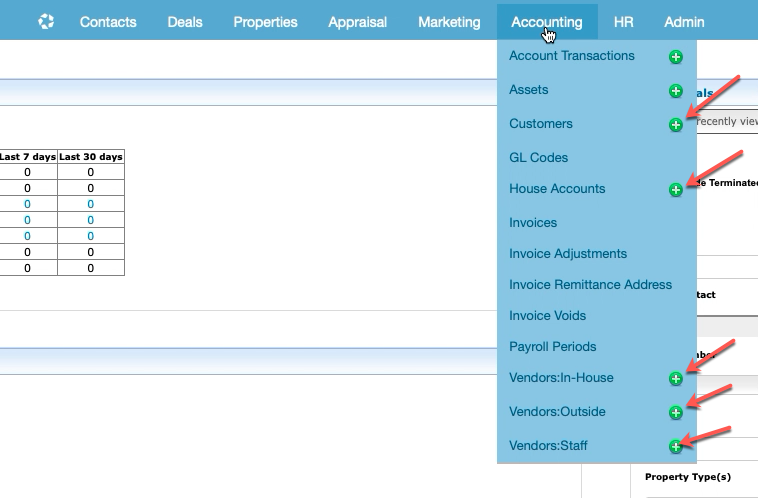Click plus icon next to Vendors:Outside
This screenshot has height=498, width=758.
(x=676, y=412)
